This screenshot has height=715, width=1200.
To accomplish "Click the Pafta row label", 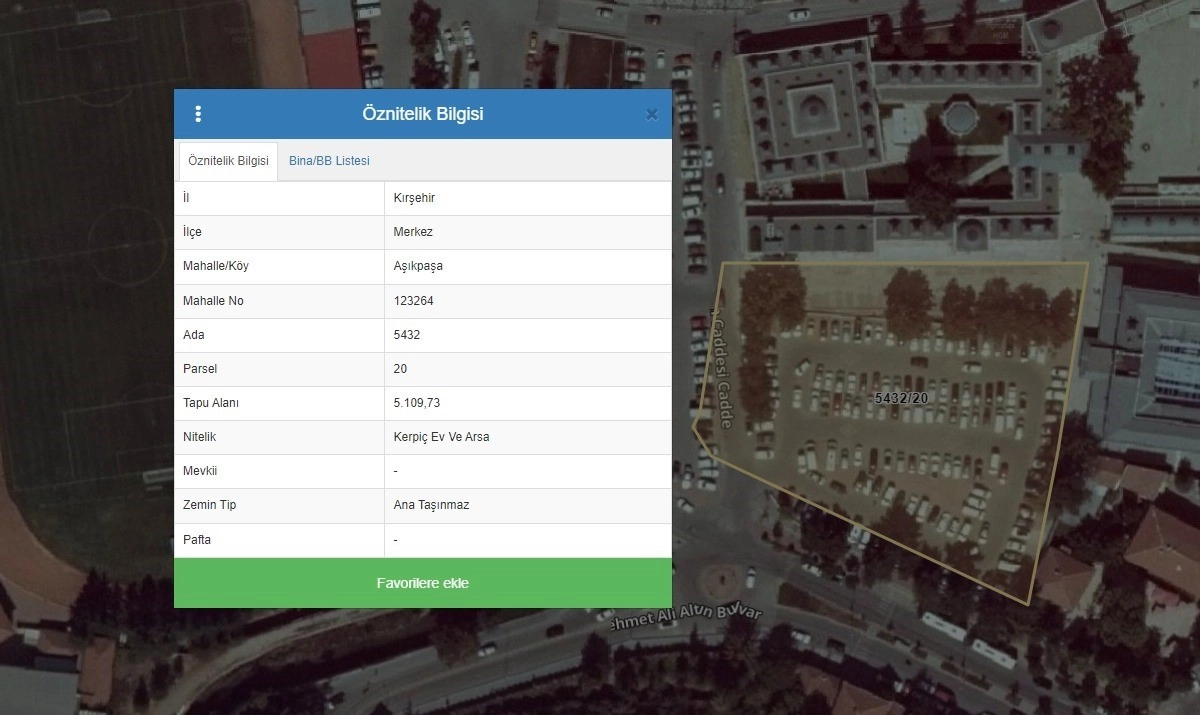I will point(197,540).
